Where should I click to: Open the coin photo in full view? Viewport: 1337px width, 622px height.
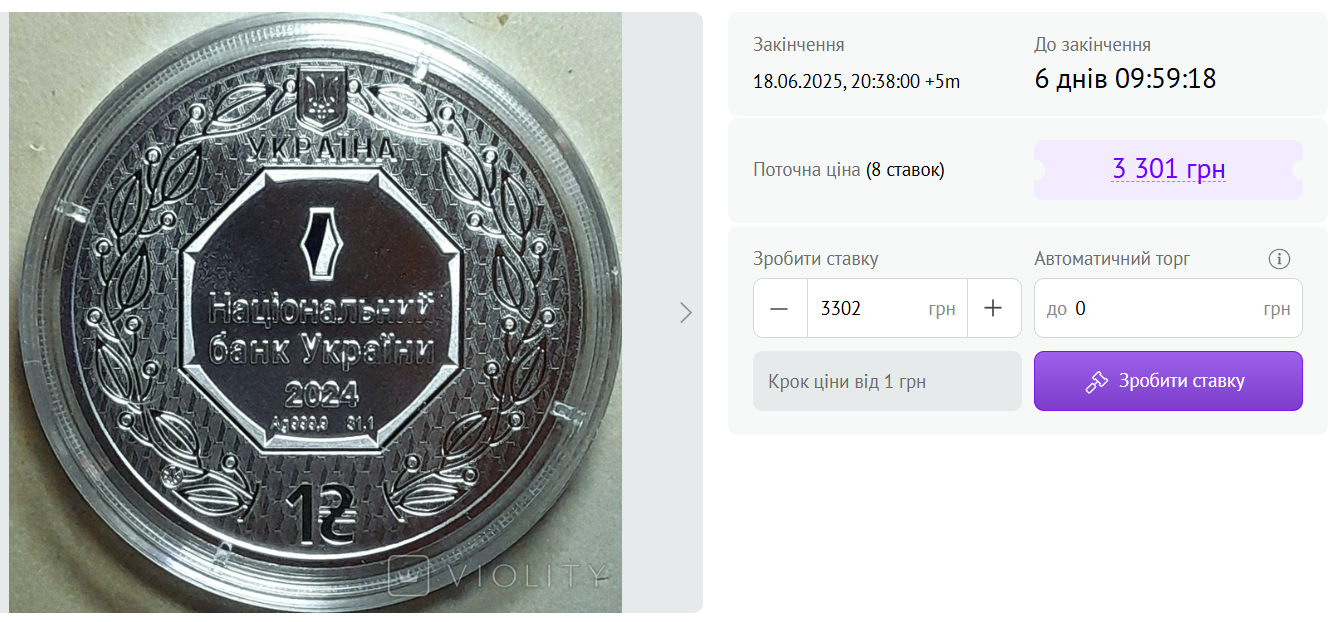click(316, 312)
